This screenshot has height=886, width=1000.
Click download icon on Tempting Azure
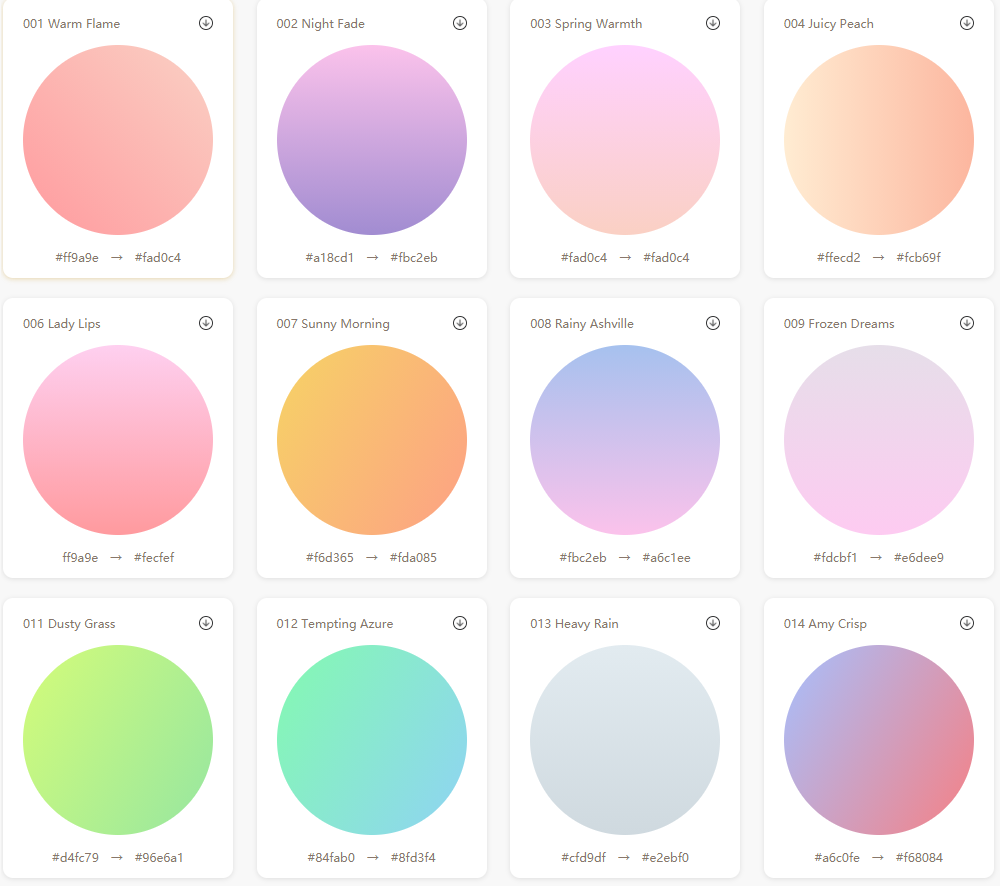pyautogui.click(x=460, y=623)
